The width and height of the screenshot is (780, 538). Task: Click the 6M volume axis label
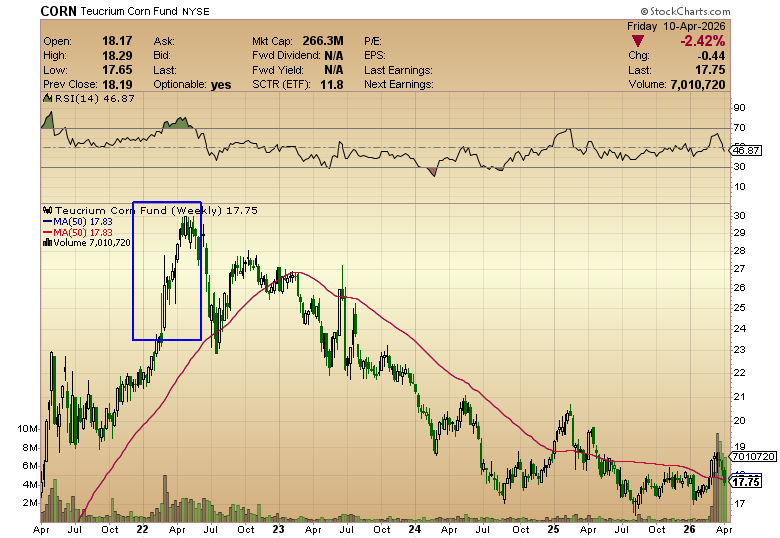(x=30, y=466)
